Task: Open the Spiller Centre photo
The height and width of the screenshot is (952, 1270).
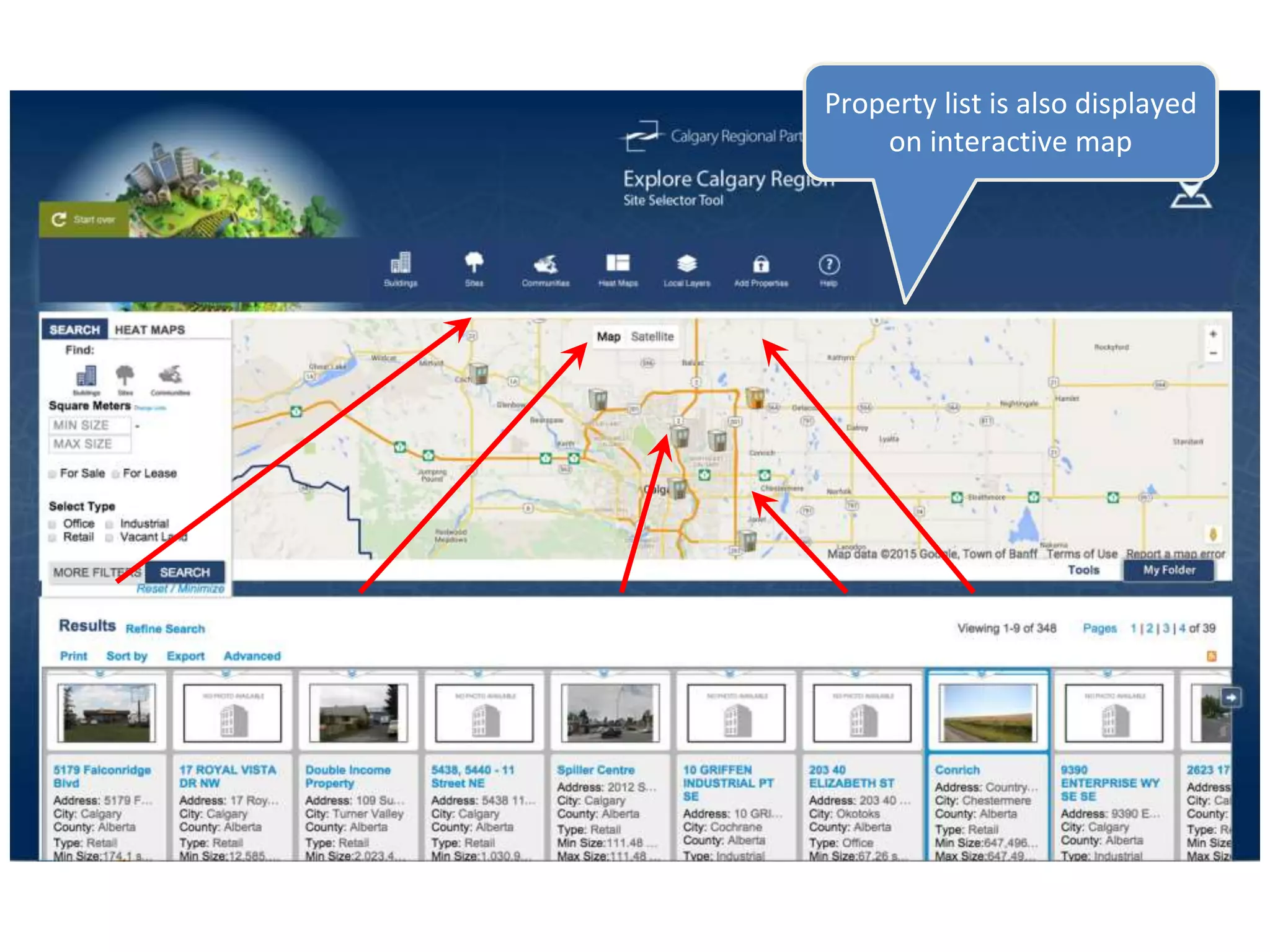Action: point(611,713)
